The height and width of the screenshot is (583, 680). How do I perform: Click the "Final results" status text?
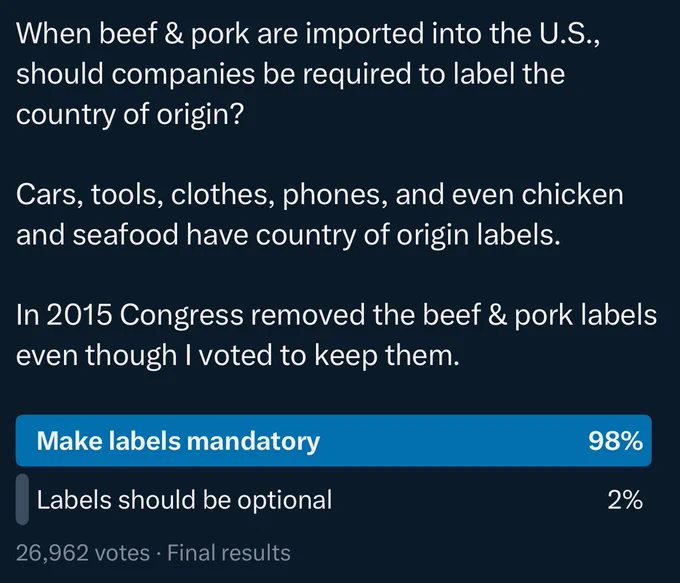coord(229,553)
